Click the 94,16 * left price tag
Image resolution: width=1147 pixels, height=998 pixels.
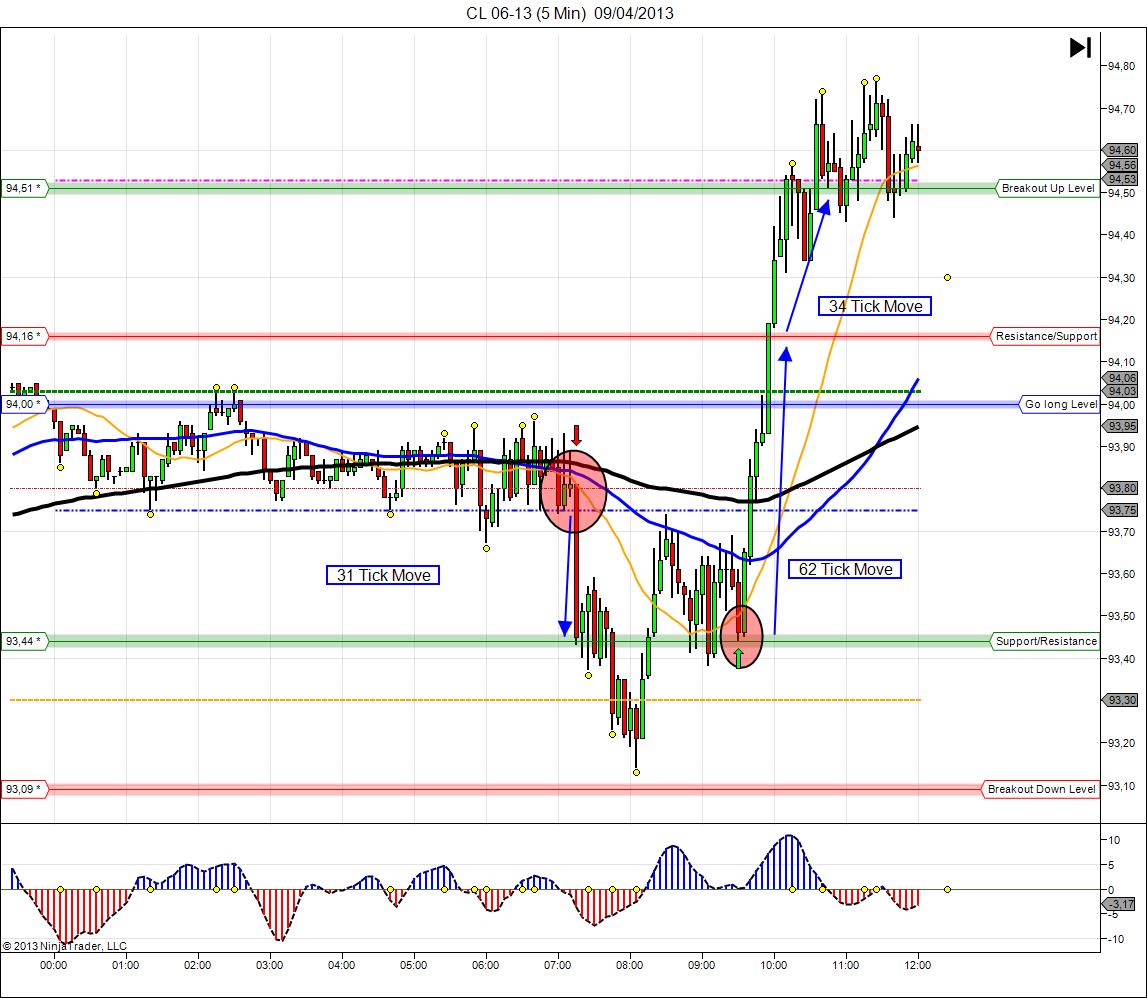tap(24, 336)
